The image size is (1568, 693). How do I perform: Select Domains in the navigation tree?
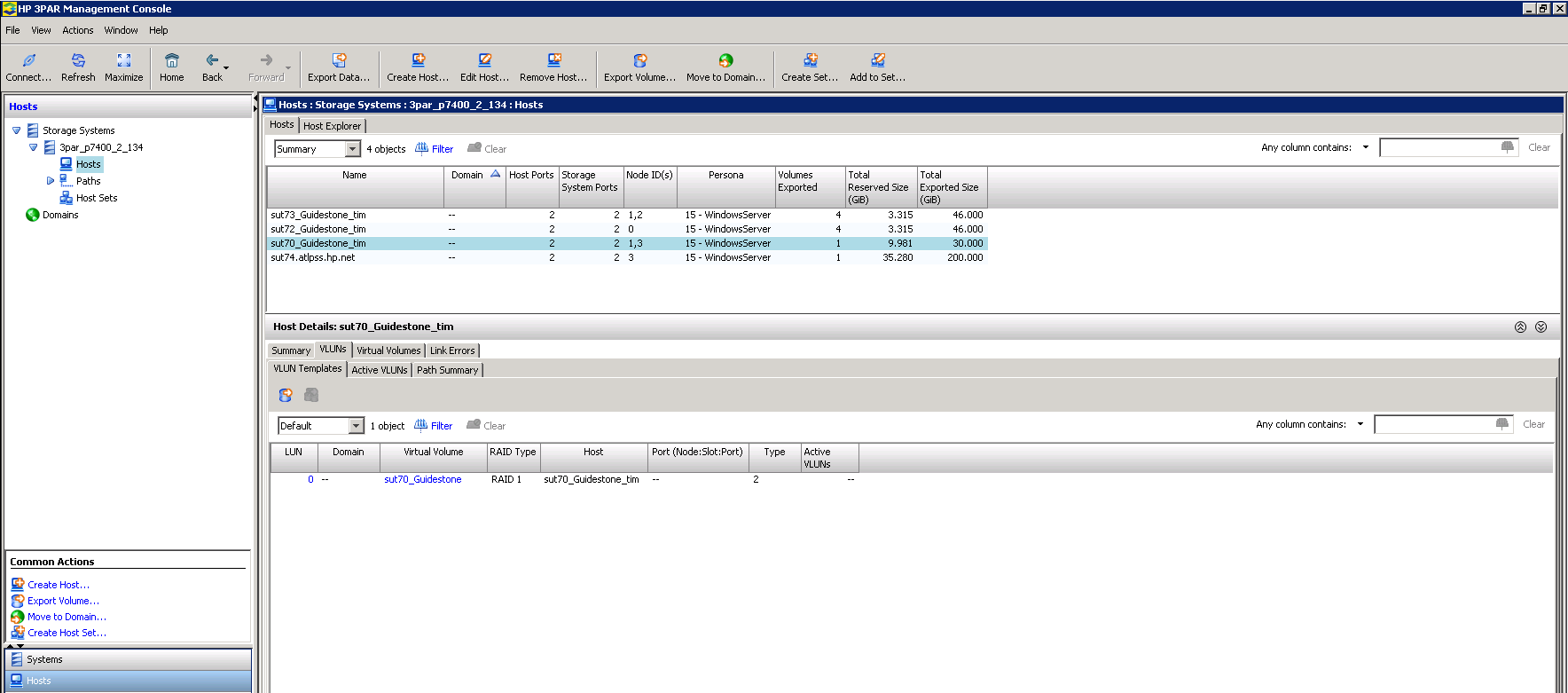tap(60, 215)
